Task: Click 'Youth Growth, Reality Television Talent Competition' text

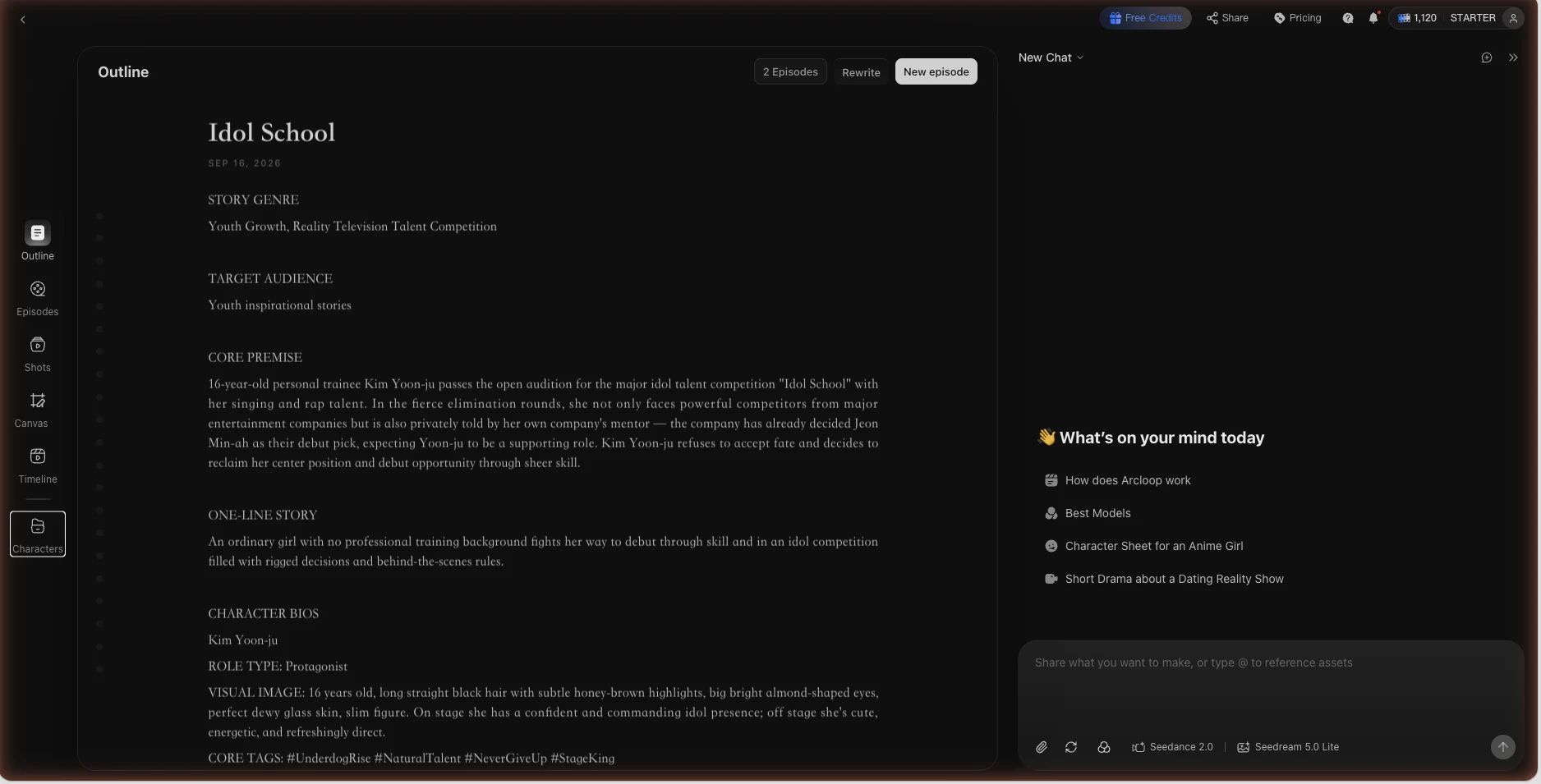Action: coord(352,226)
